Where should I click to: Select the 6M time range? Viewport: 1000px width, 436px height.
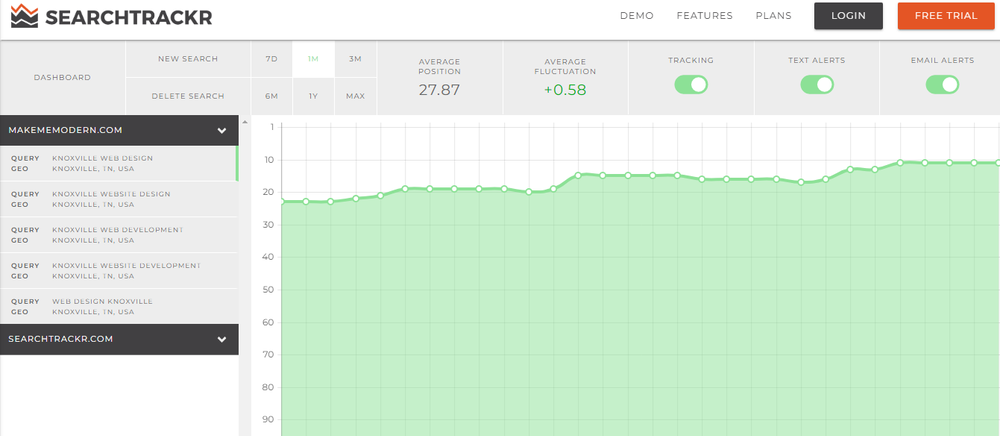(x=272, y=96)
